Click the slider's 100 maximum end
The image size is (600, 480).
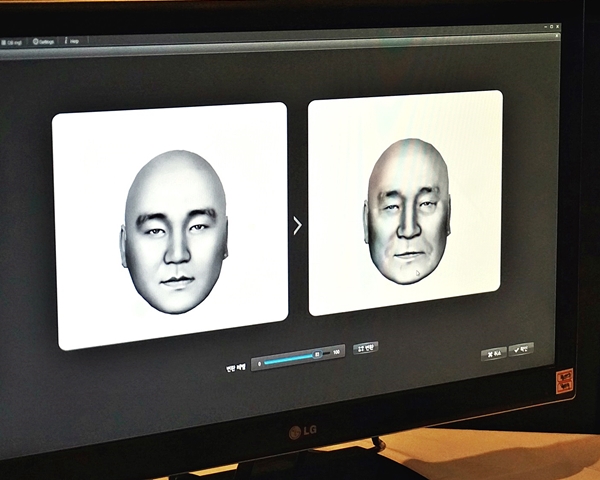click(x=337, y=352)
